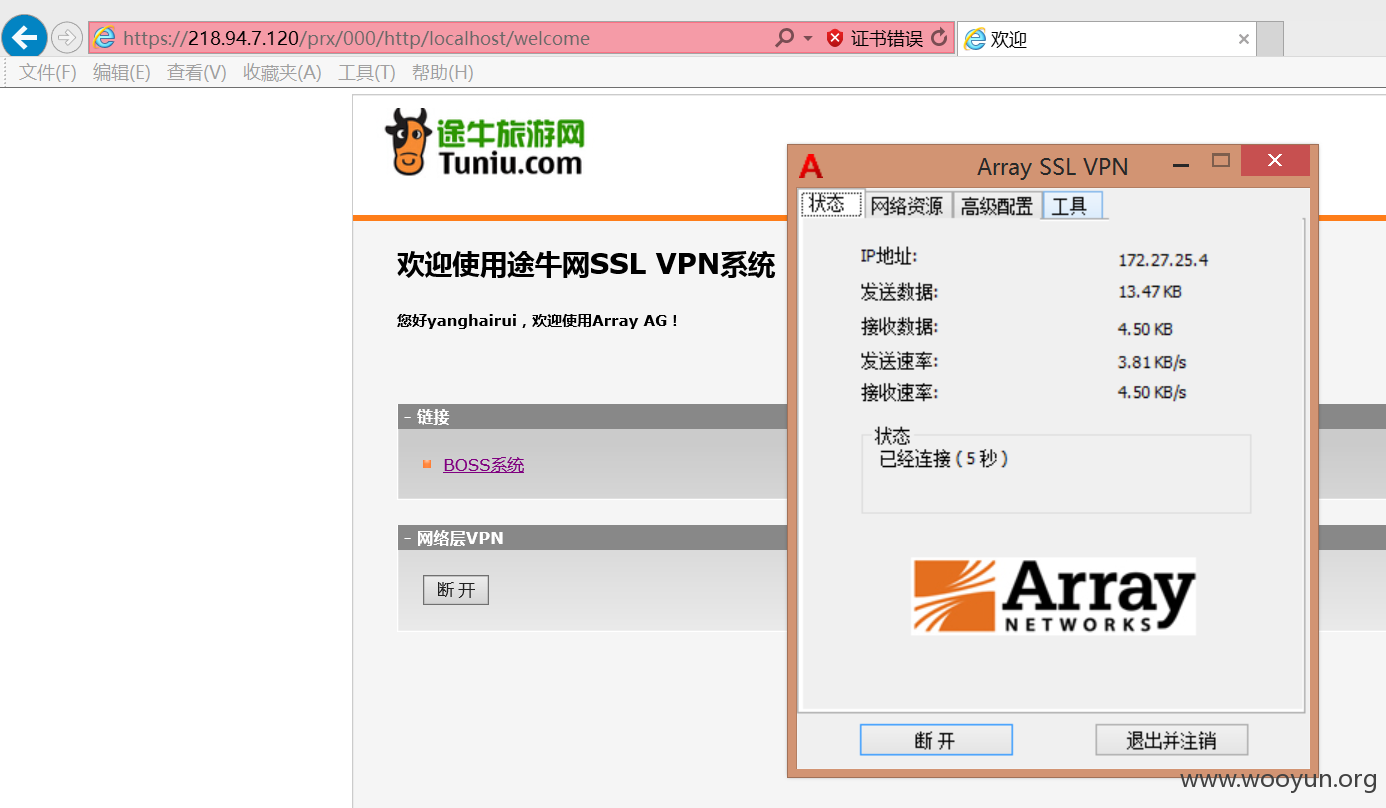
Task: Click the red certificate error shield icon
Action: [835, 38]
